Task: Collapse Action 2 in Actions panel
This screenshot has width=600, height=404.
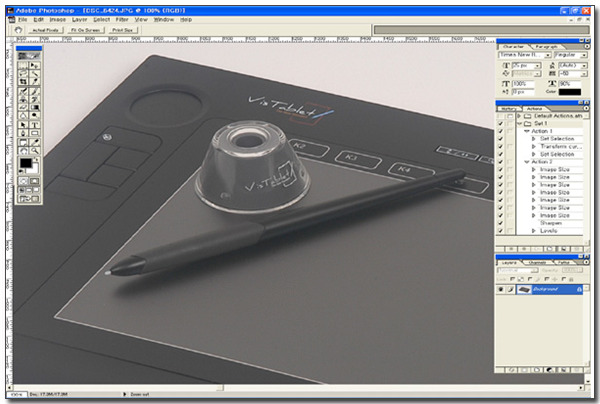Action: pyautogui.click(x=527, y=162)
